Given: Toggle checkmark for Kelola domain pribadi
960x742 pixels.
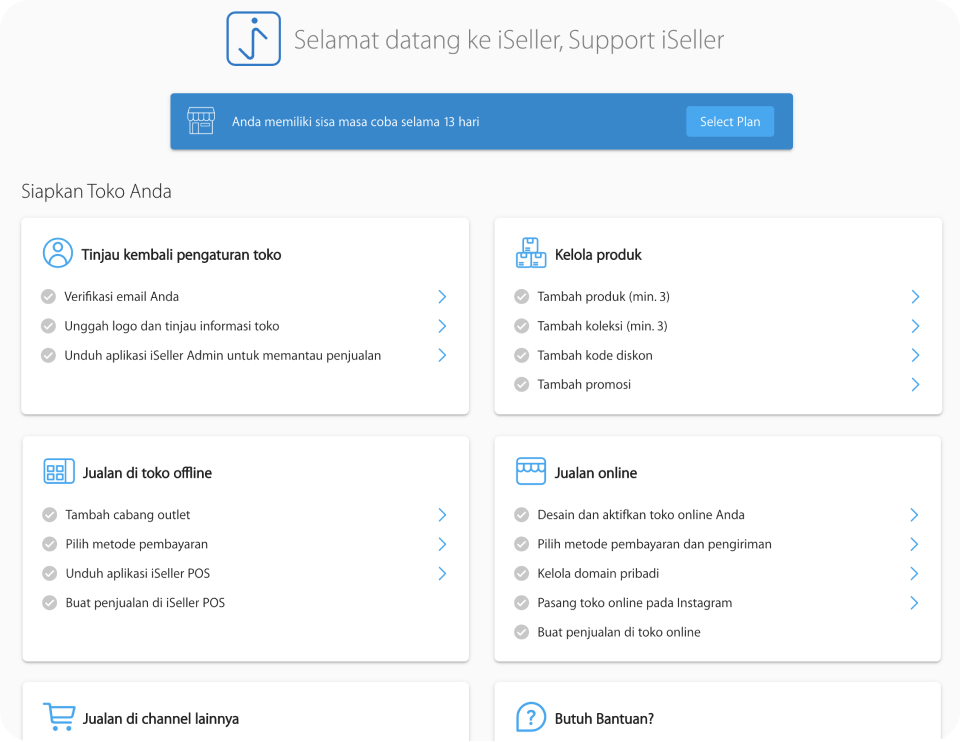Looking at the screenshot, I should [522, 574].
